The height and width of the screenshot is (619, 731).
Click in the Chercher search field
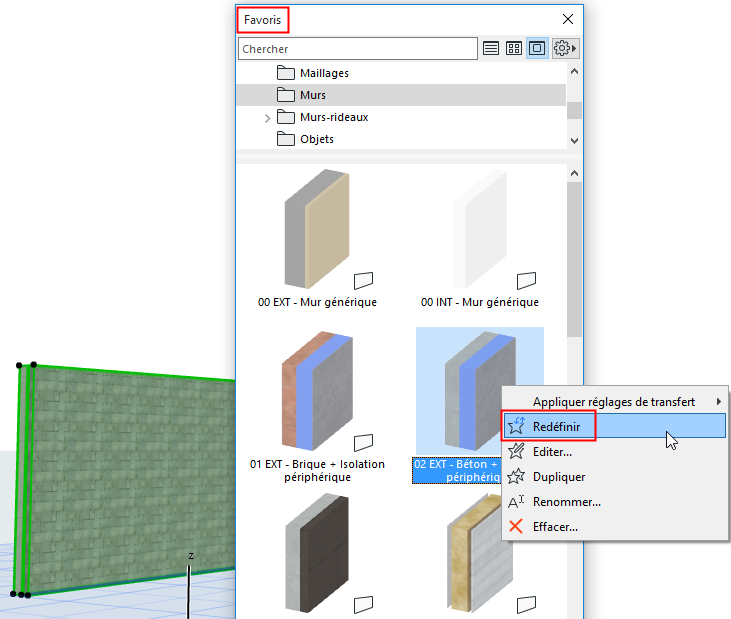click(358, 49)
